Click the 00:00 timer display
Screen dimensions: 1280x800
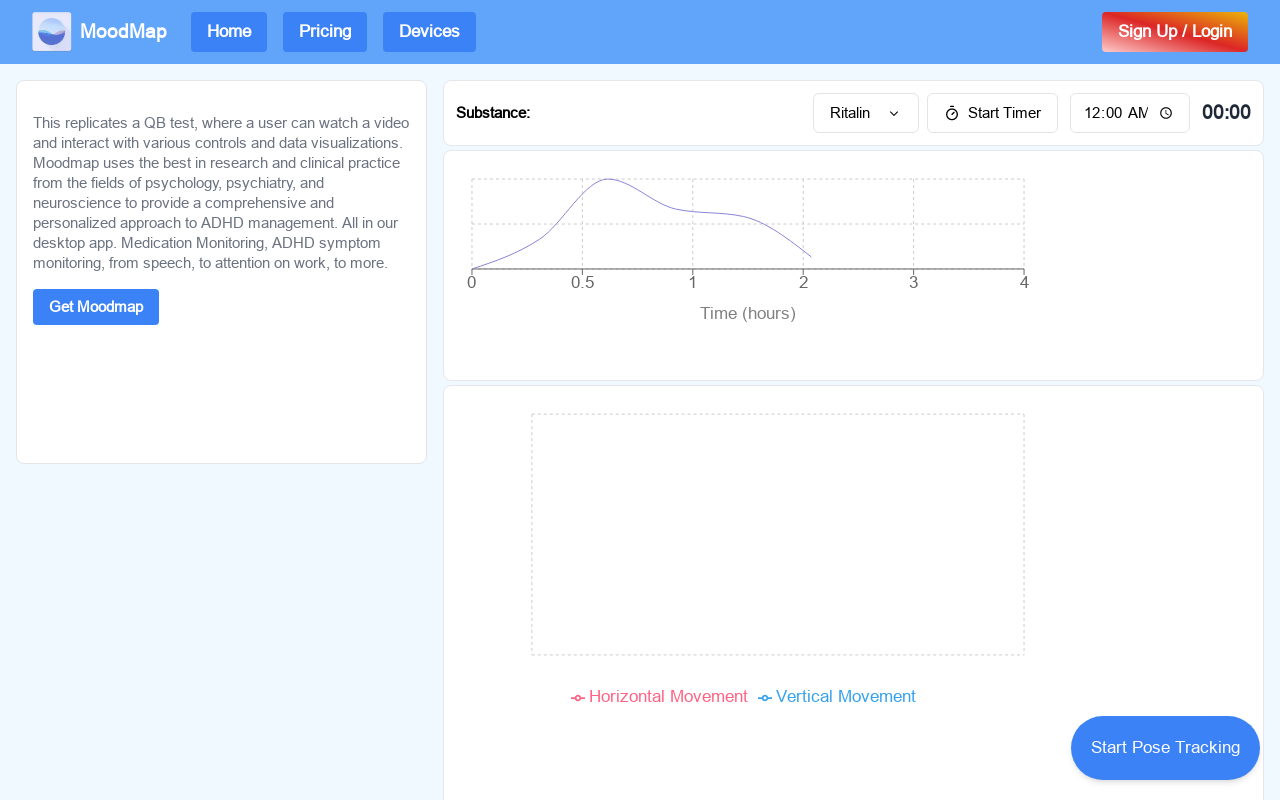[1226, 113]
